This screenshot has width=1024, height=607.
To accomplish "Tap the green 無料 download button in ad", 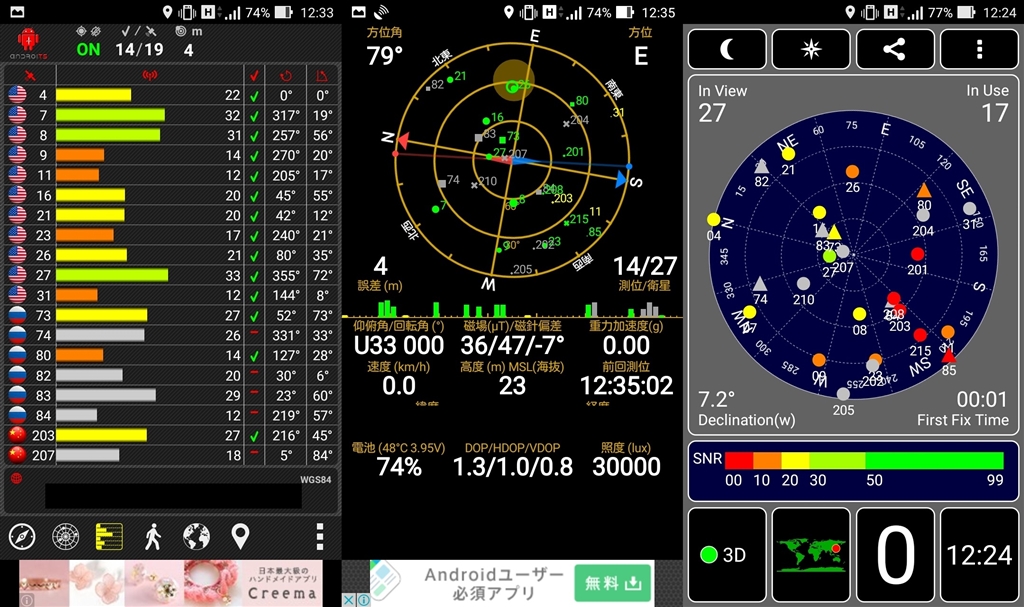I will pyautogui.click(x=615, y=583).
